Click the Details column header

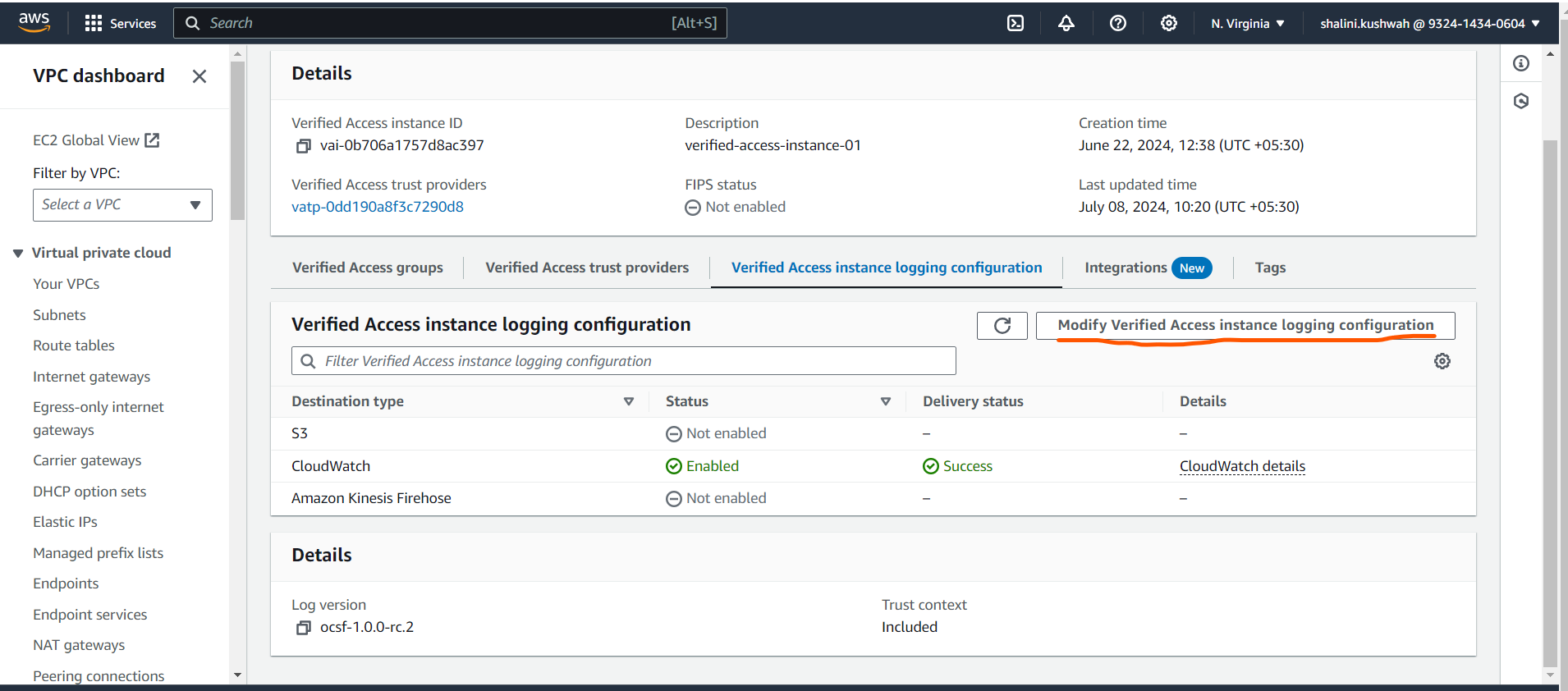pyautogui.click(x=1203, y=401)
